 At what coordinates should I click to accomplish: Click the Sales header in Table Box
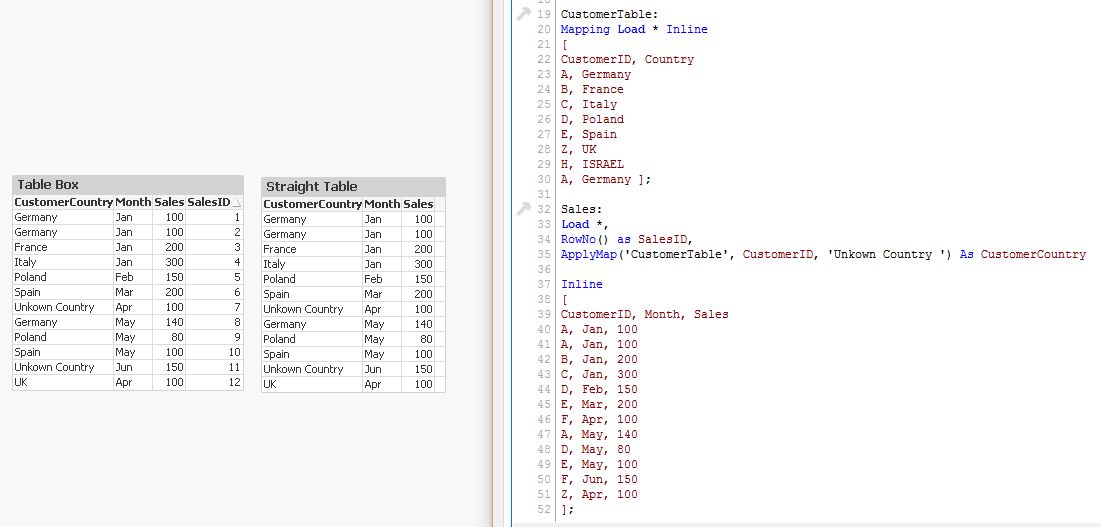pyautogui.click(x=169, y=202)
